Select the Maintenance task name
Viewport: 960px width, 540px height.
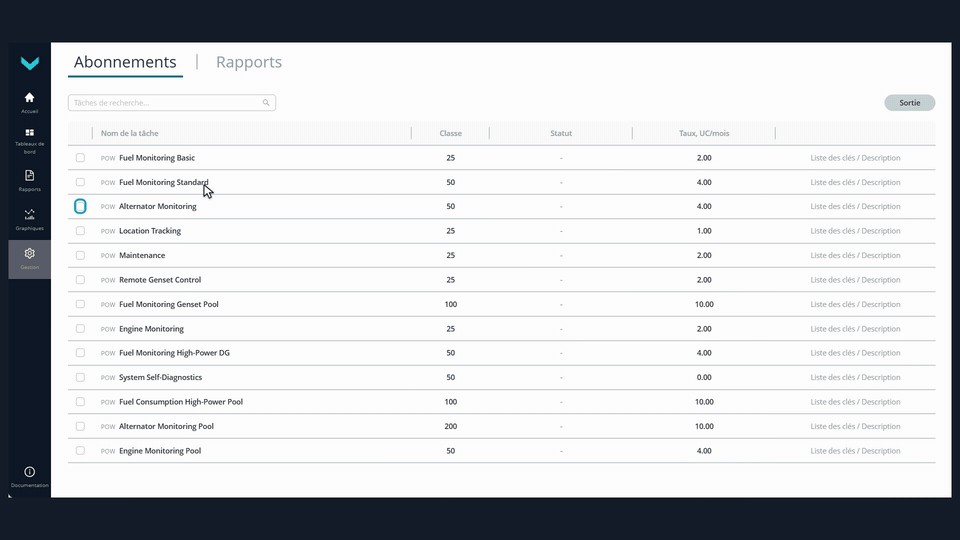[x=142, y=255]
